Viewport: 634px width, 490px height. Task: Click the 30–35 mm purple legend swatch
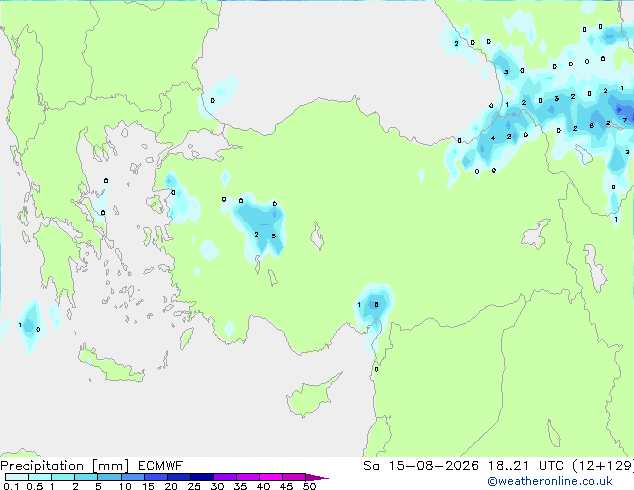(x=224, y=477)
